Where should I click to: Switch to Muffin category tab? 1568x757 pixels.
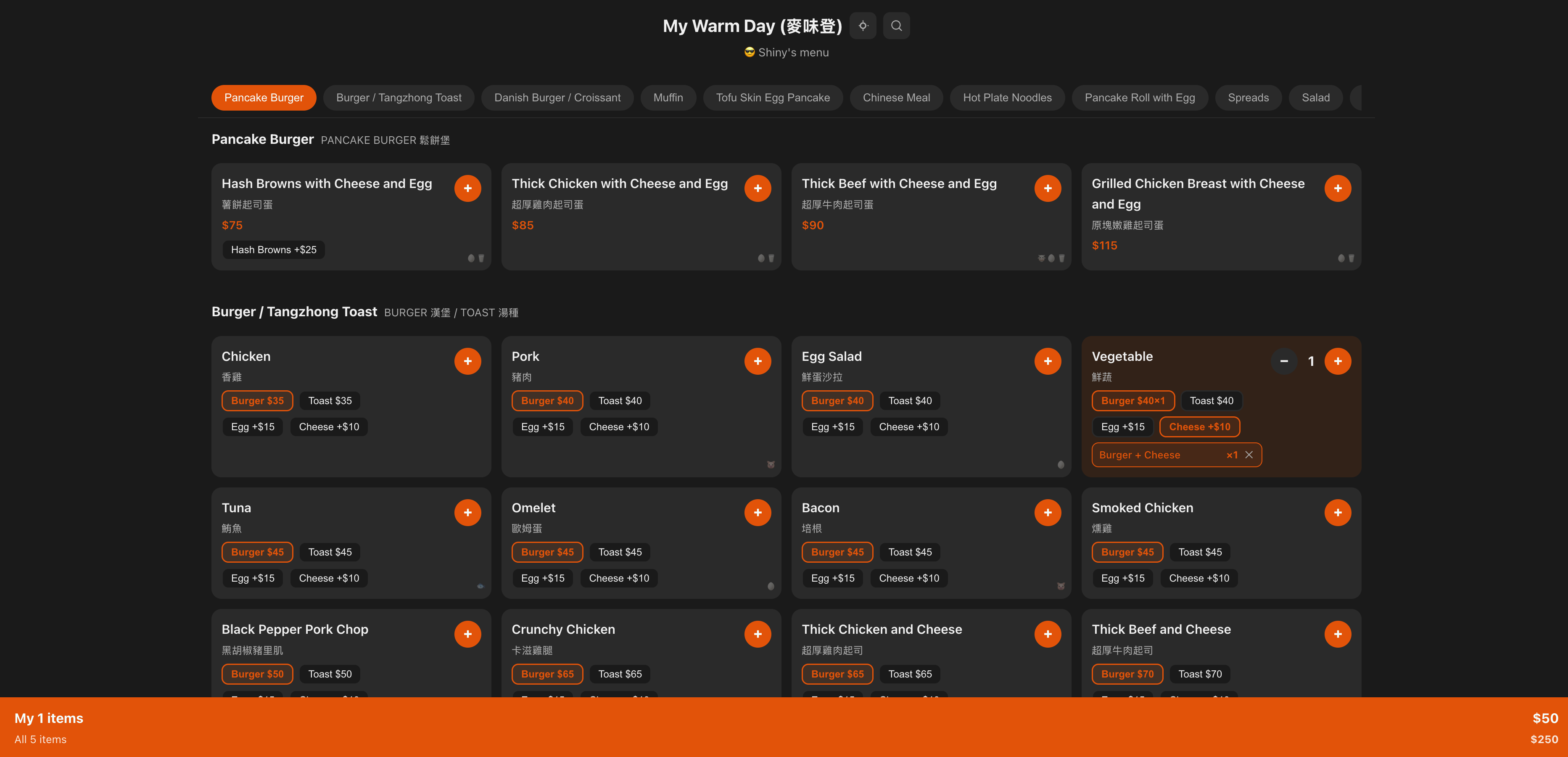pyautogui.click(x=668, y=98)
